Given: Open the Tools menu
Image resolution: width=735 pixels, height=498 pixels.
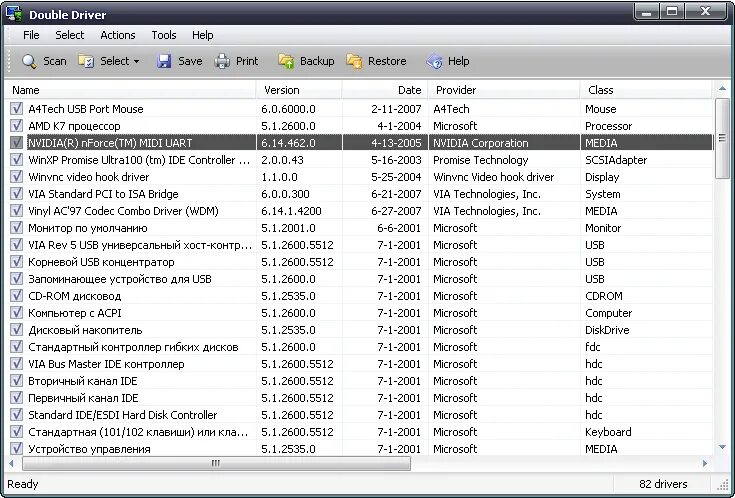Looking at the screenshot, I should (x=164, y=35).
